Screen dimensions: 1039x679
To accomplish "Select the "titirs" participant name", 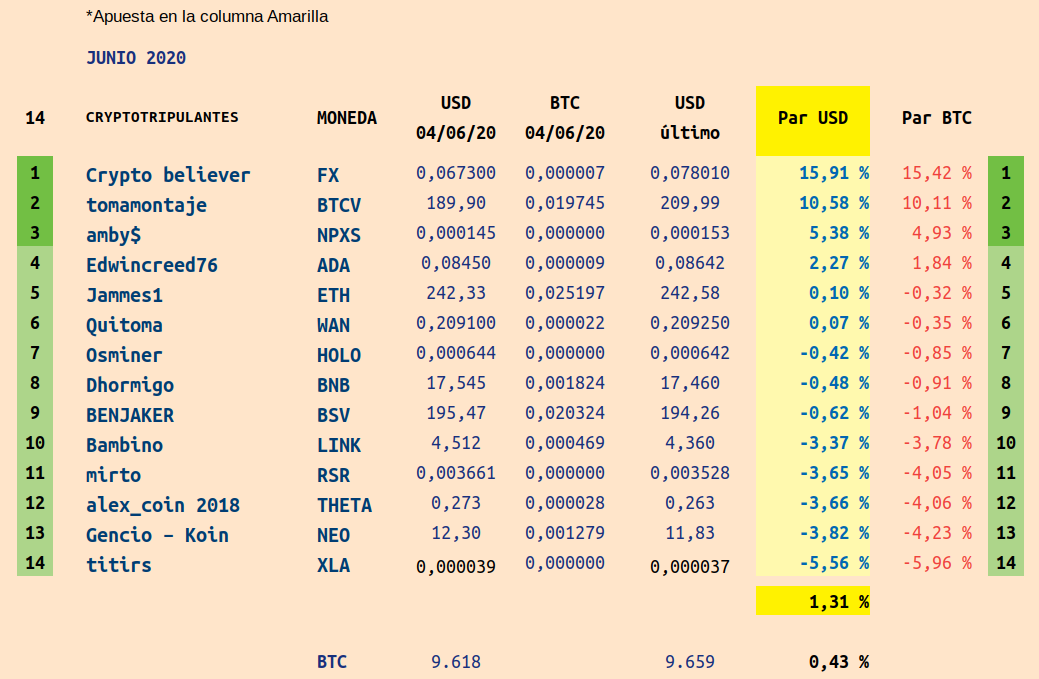I will pos(118,565).
